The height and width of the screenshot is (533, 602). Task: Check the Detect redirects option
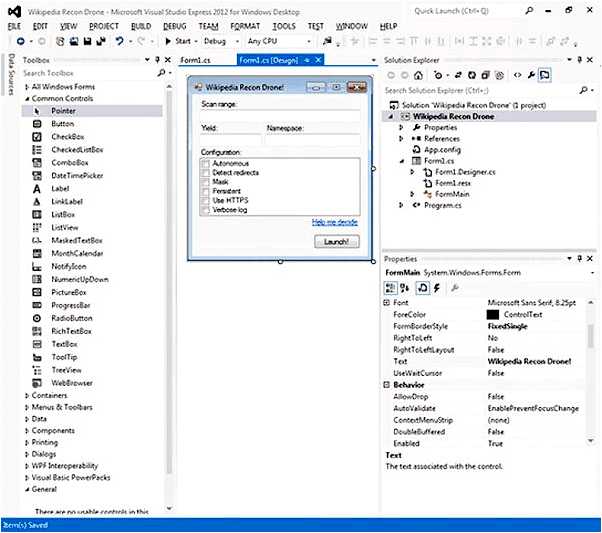[205, 173]
